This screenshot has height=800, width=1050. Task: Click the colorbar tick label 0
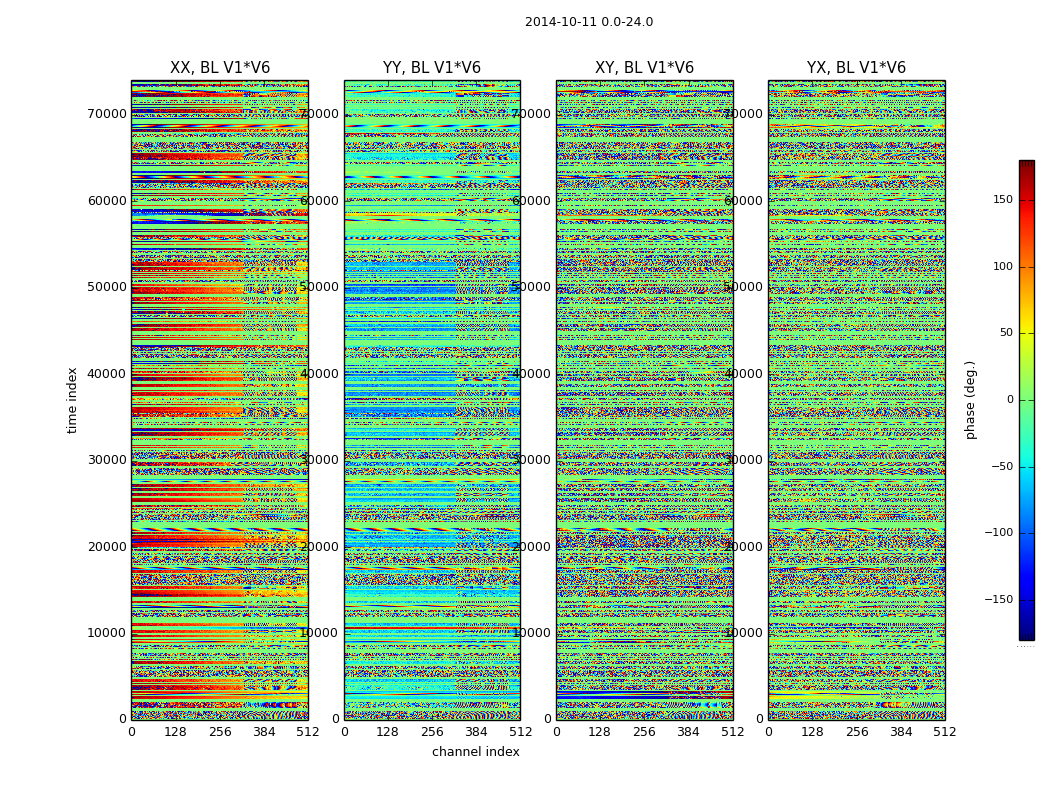1010,400
